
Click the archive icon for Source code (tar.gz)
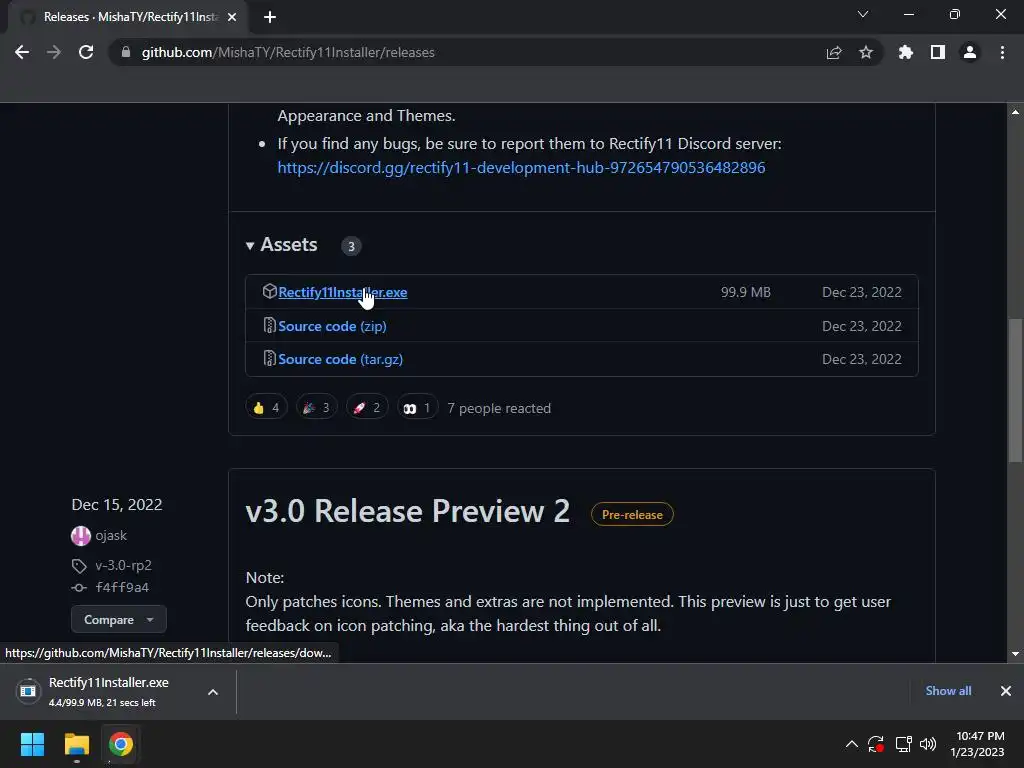pyautogui.click(x=269, y=359)
